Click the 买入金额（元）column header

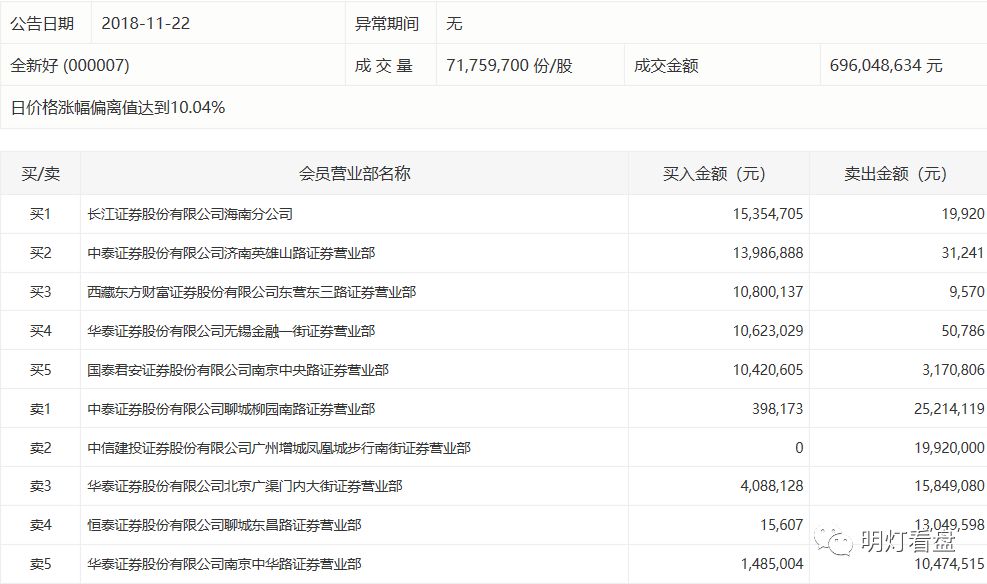[714, 174]
